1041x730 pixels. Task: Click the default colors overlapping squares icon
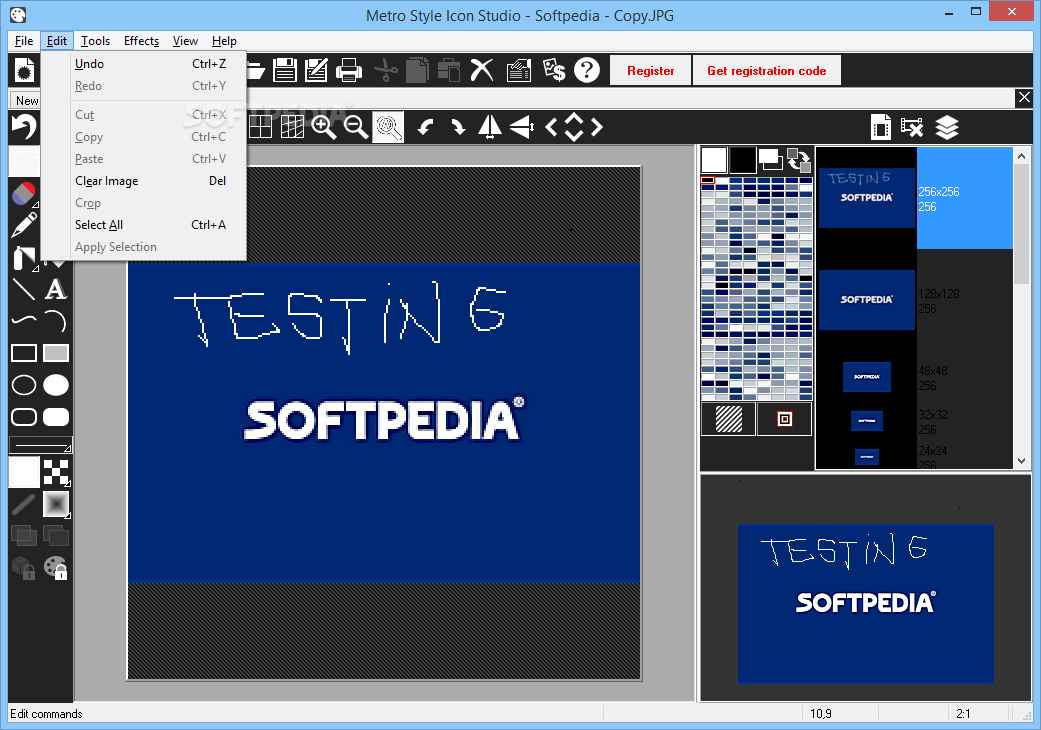pyautogui.click(x=771, y=160)
